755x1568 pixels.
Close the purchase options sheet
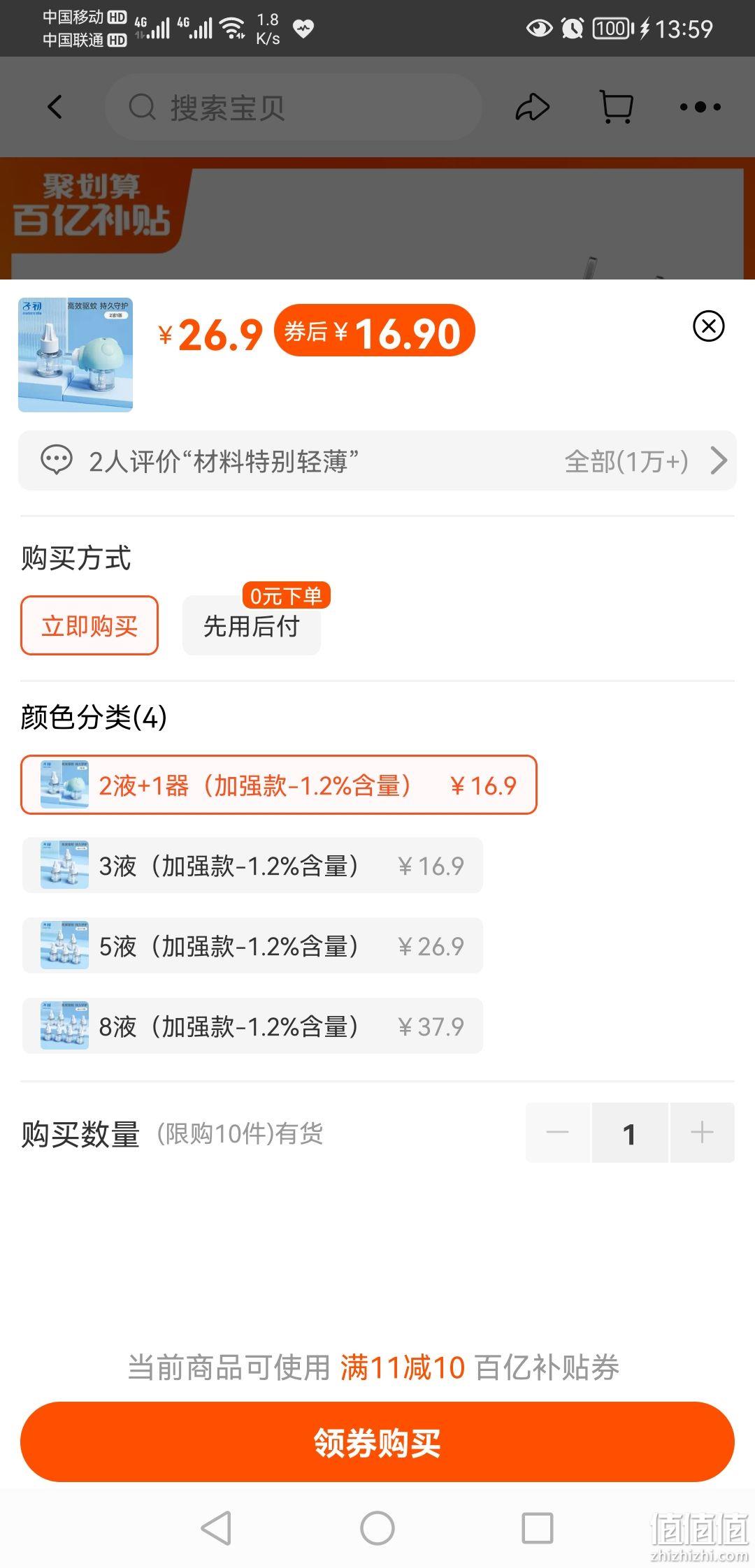(708, 326)
